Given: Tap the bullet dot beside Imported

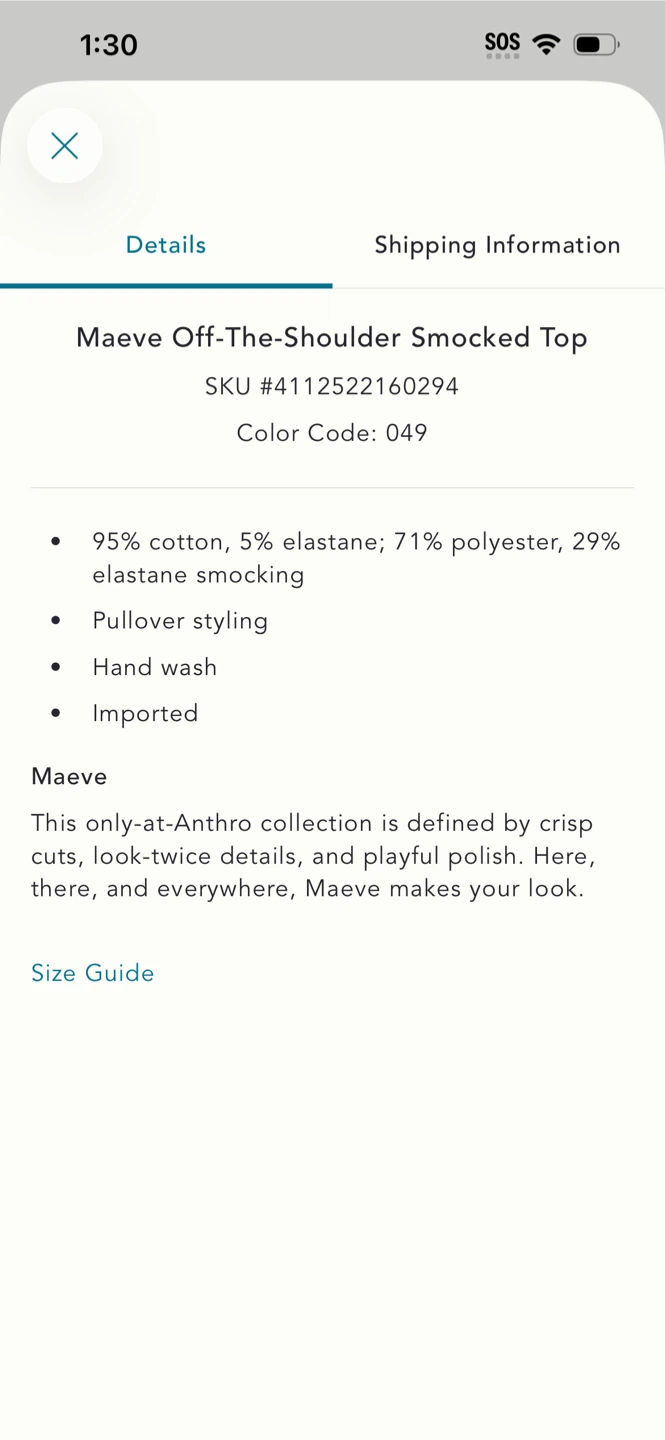Looking at the screenshot, I should coord(56,713).
